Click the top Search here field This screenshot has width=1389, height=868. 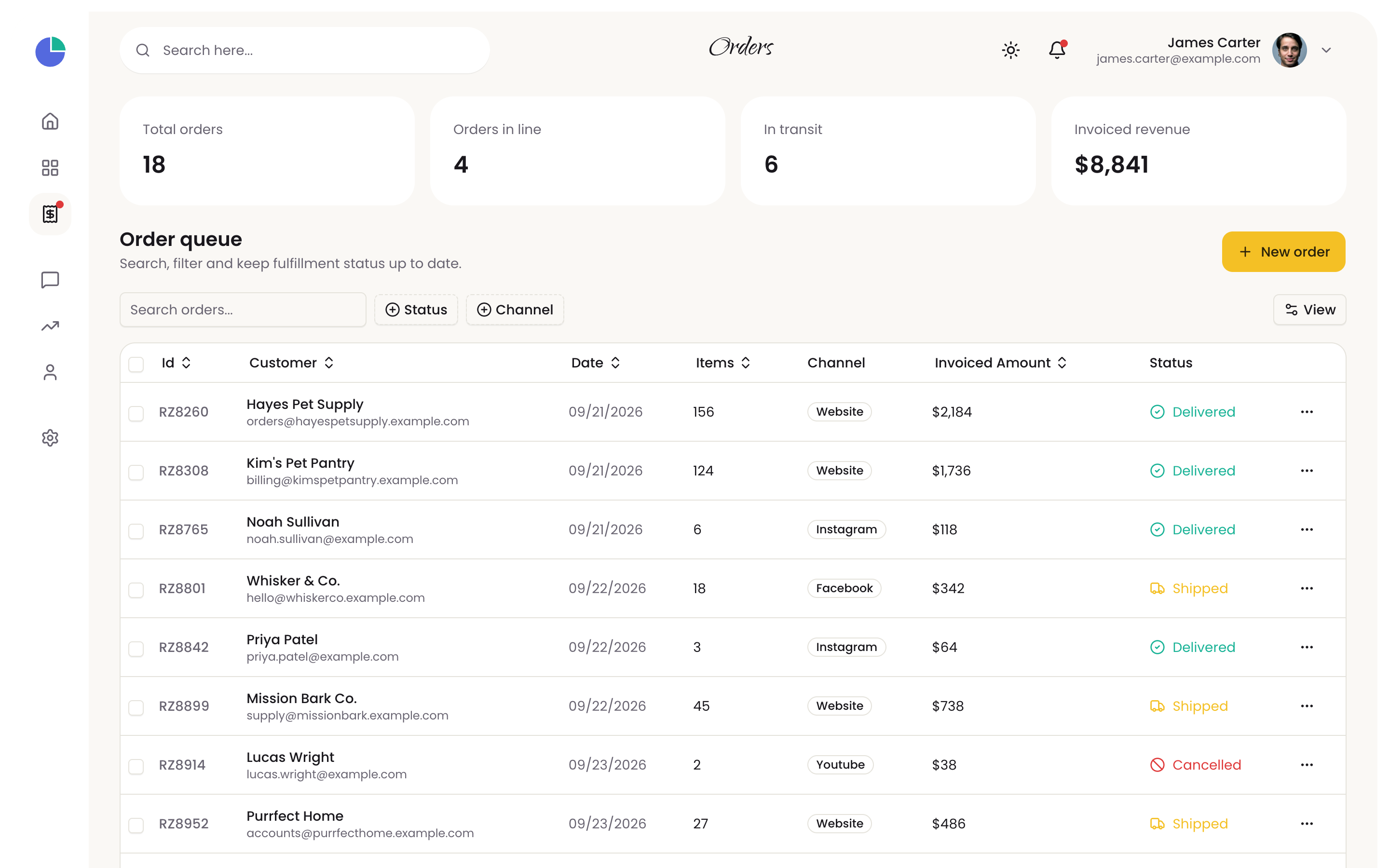pos(305,50)
